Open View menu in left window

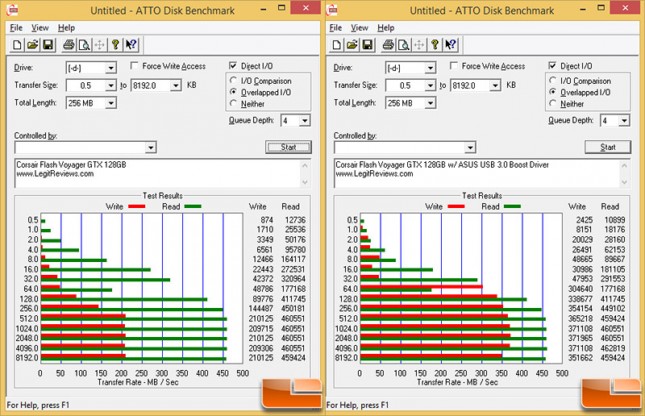pyautogui.click(x=40, y=28)
